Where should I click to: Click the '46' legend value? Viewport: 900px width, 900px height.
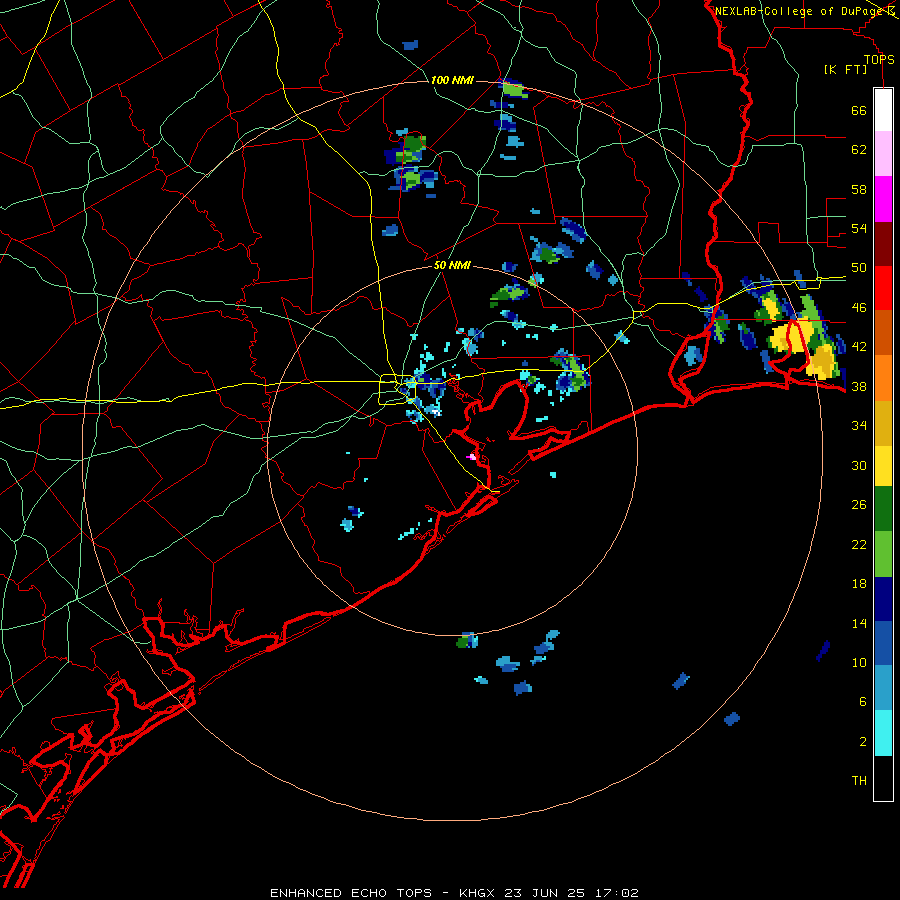point(859,308)
